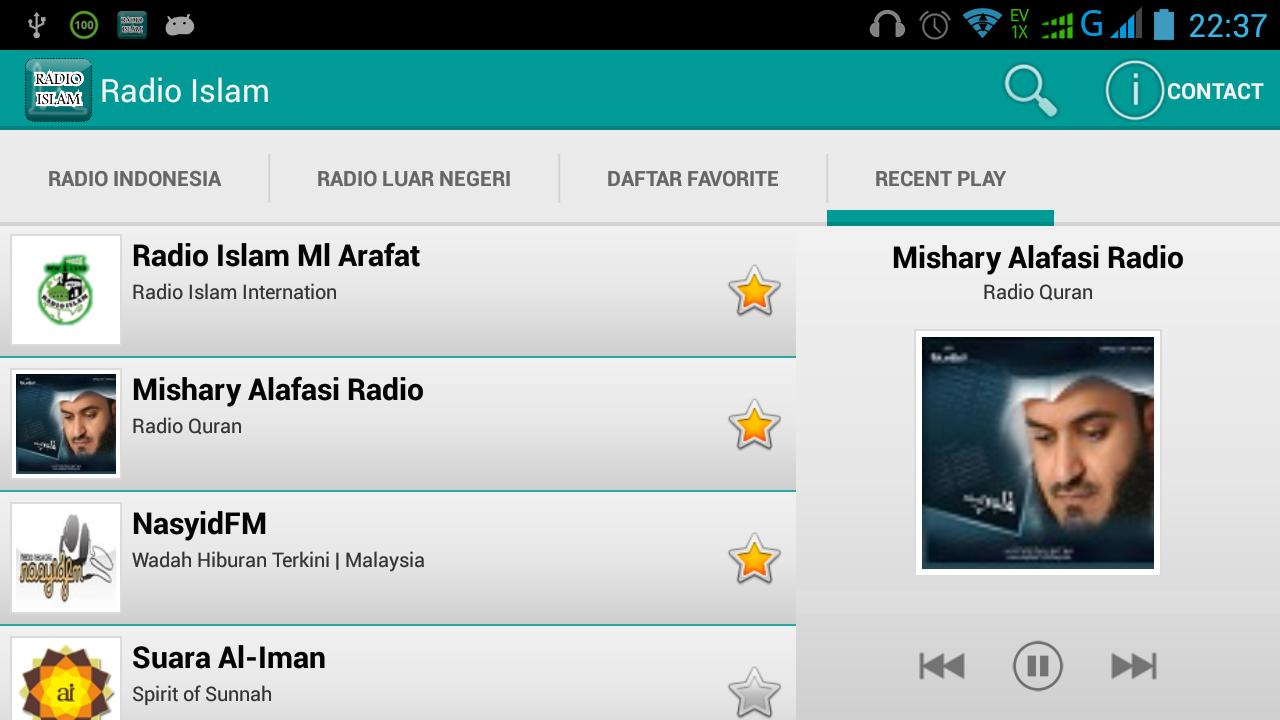Click Mishary Alafasi thumbnail in list
Screen dimensions: 1280x720
pyautogui.click(x=66, y=424)
